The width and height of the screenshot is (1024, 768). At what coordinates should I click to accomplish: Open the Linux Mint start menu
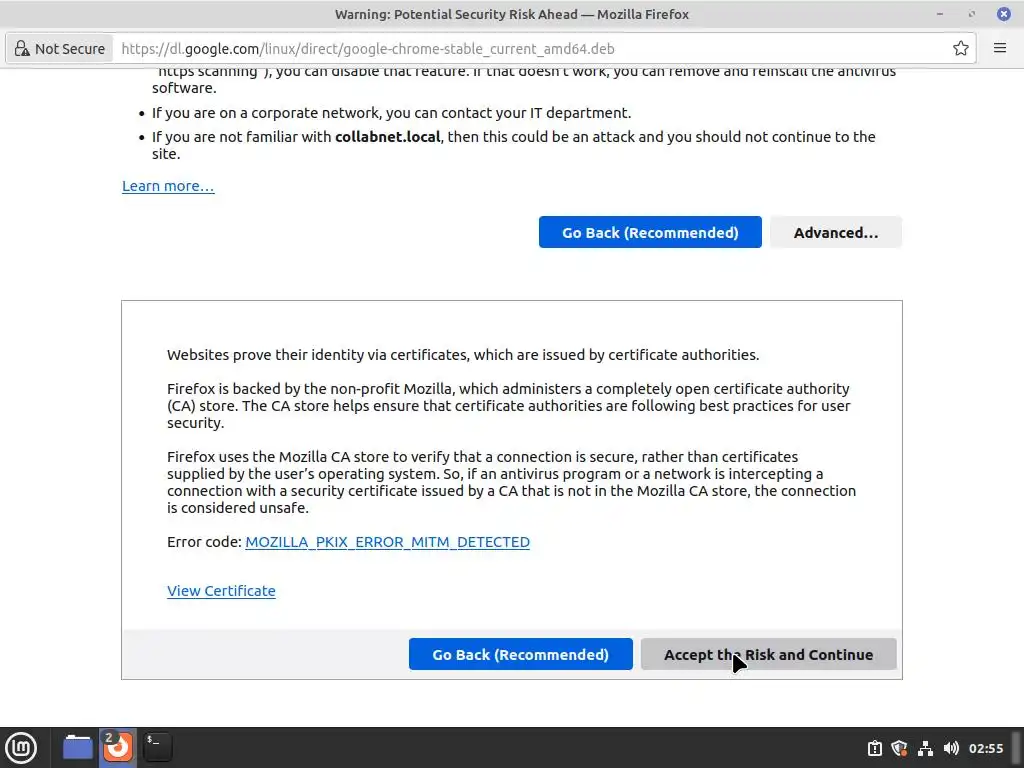coord(22,747)
